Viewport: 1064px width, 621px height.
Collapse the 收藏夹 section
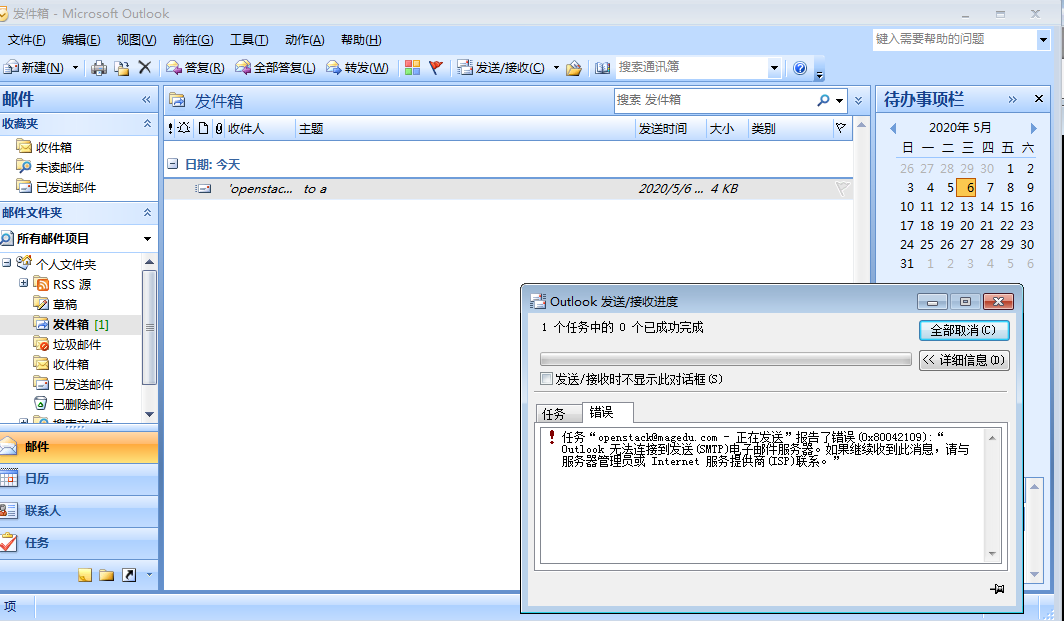point(147,124)
